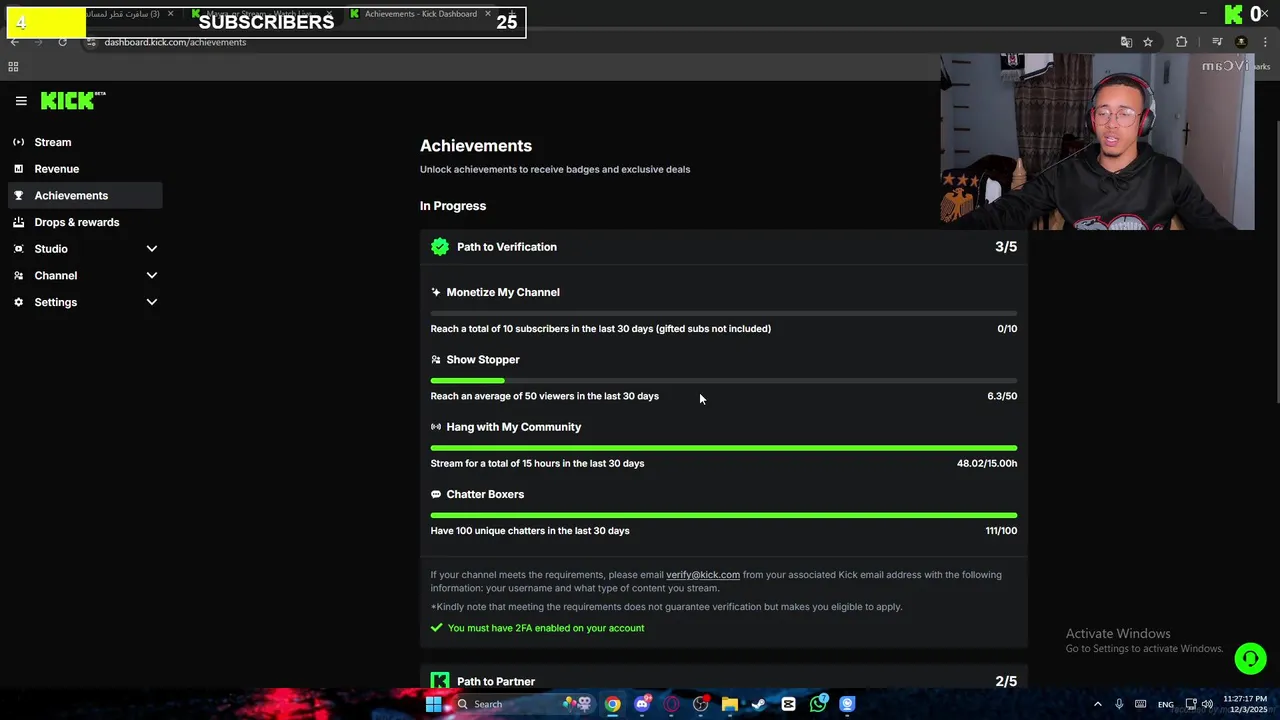The image size is (1280, 720).
Task: Click the Monetize My Channel sparkle icon
Action: pos(436,292)
